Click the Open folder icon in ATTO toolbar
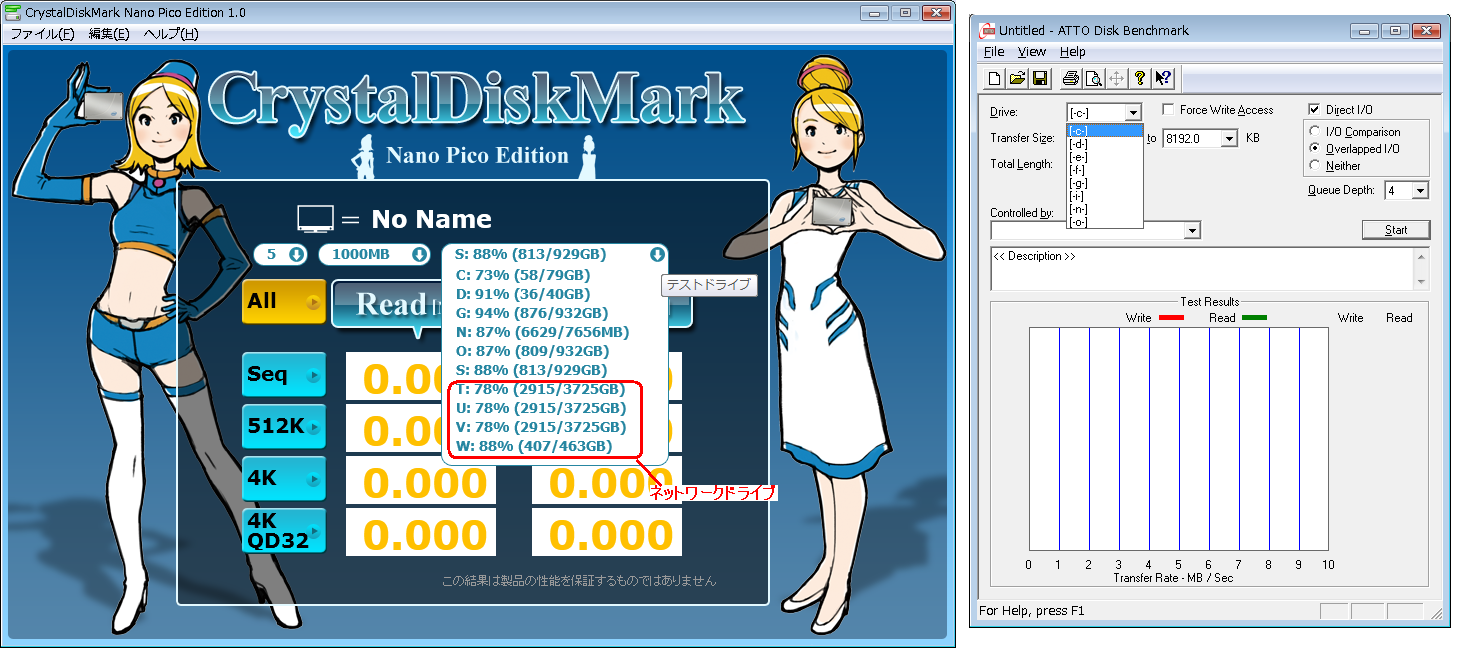 (1017, 78)
